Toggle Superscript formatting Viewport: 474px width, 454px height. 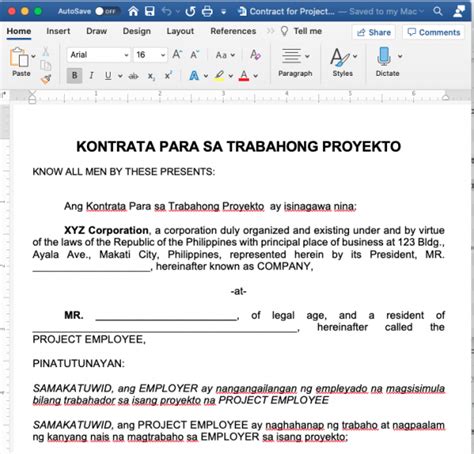(x=168, y=75)
